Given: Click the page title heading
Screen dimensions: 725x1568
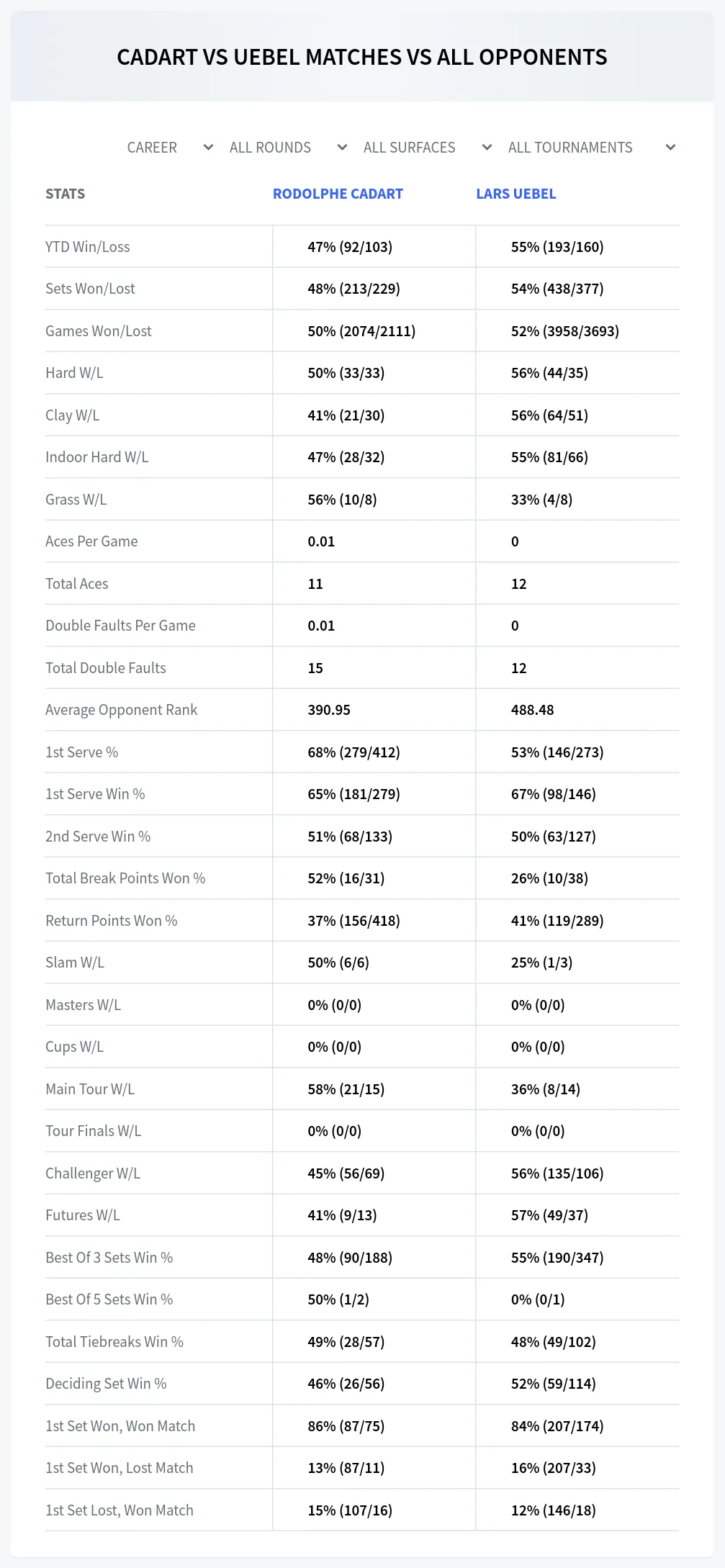Looking at the screenshot, I should [x=362, y=57].
